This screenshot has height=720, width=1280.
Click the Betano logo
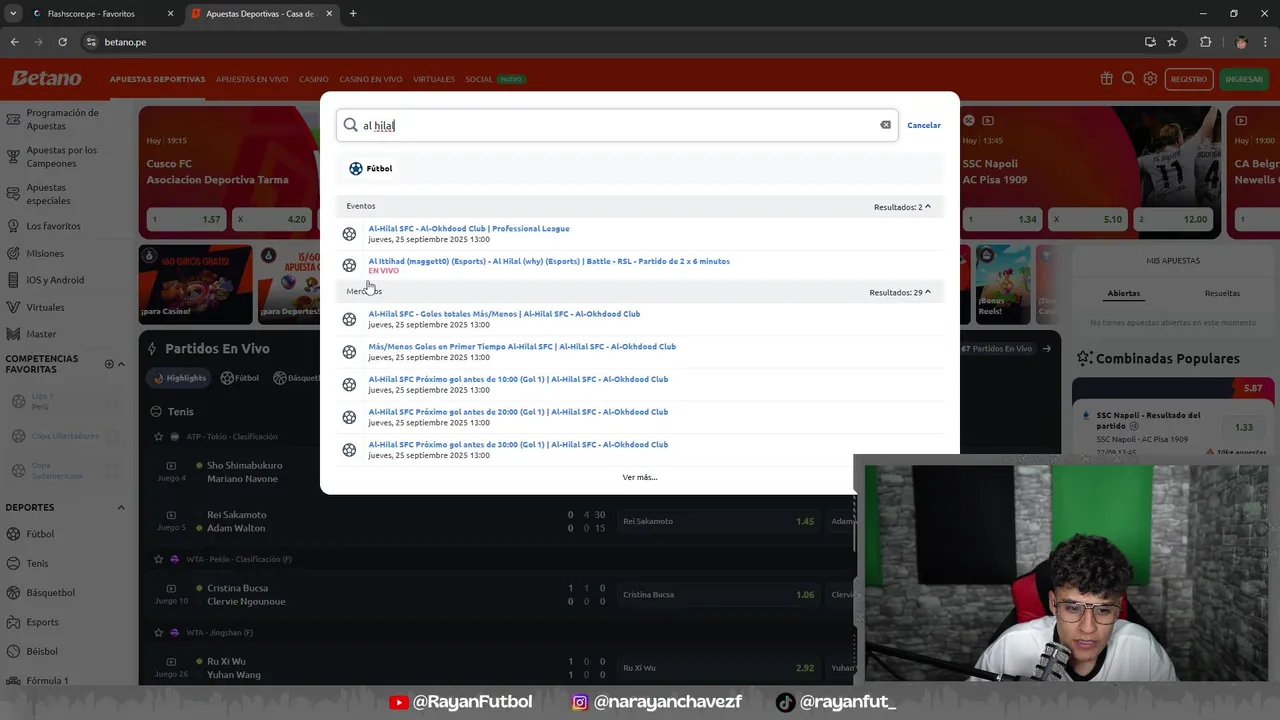(46, 78)
